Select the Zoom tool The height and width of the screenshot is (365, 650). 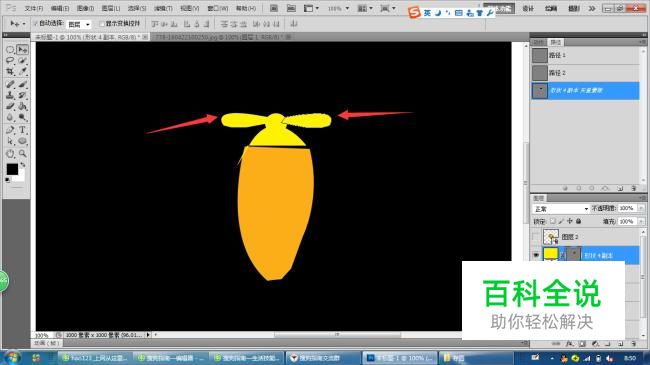tap(22, 153)
